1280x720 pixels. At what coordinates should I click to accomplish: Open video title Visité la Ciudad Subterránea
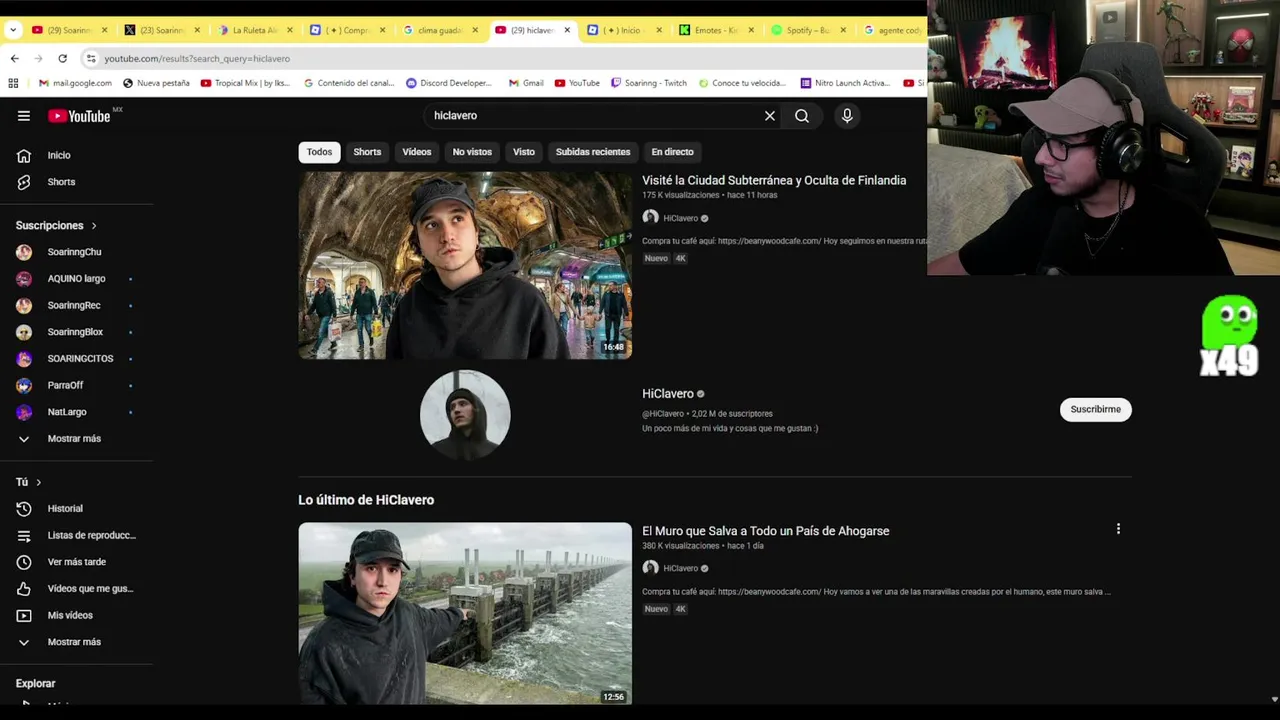[x=774, y=181]
